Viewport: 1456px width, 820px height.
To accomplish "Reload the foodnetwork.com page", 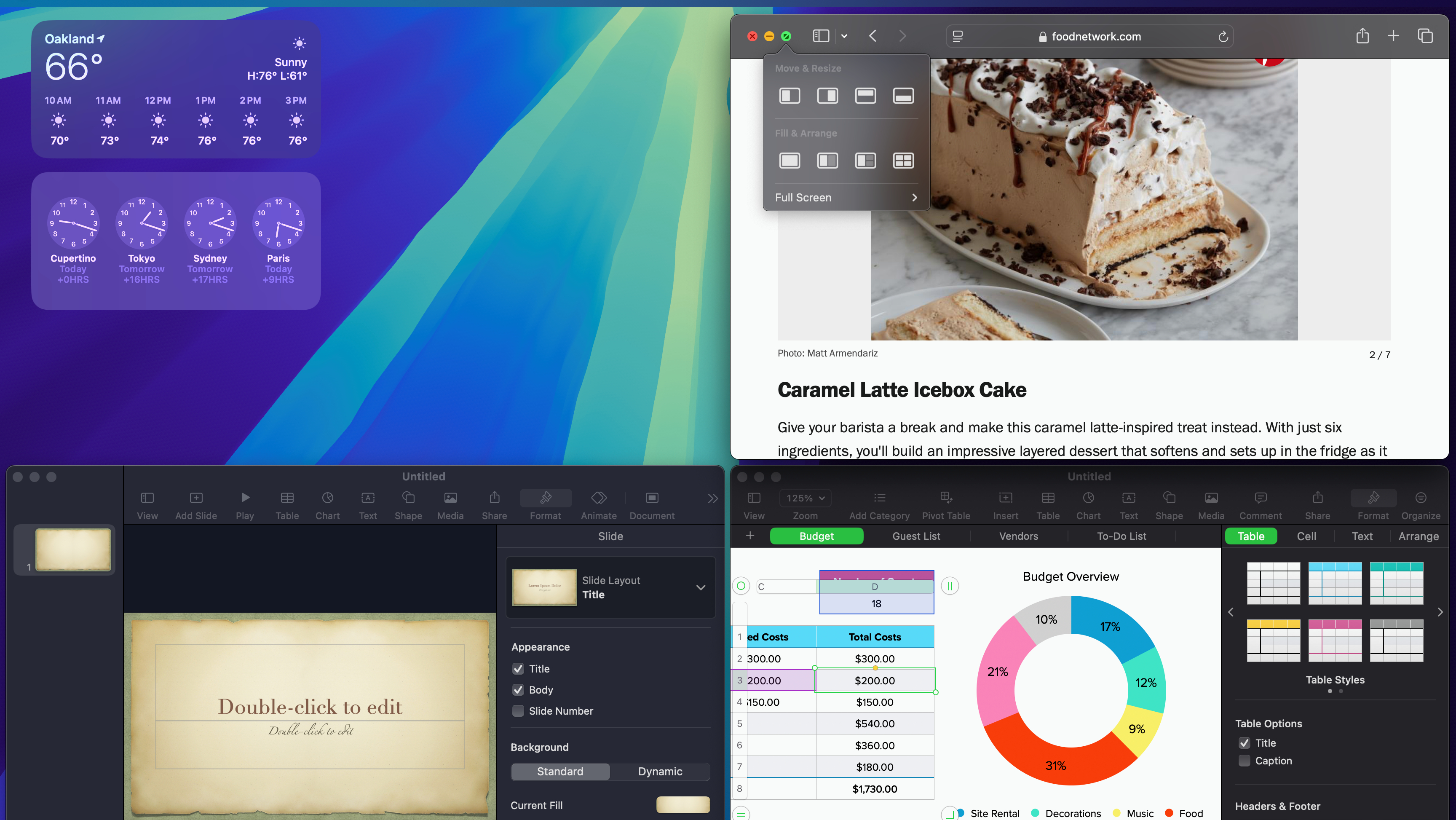I will coord(1223,37).
